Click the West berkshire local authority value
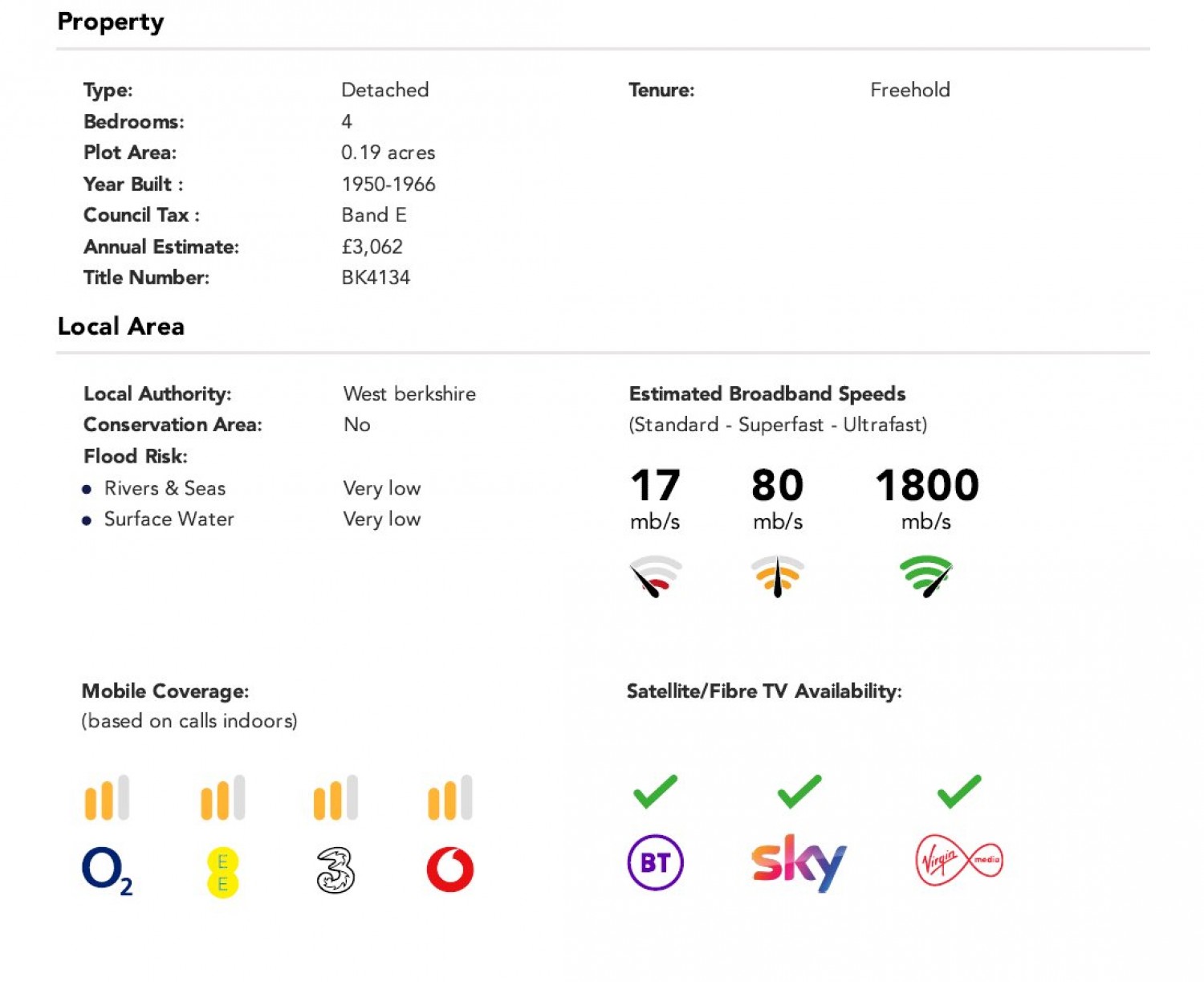 [x=409, y=394]
